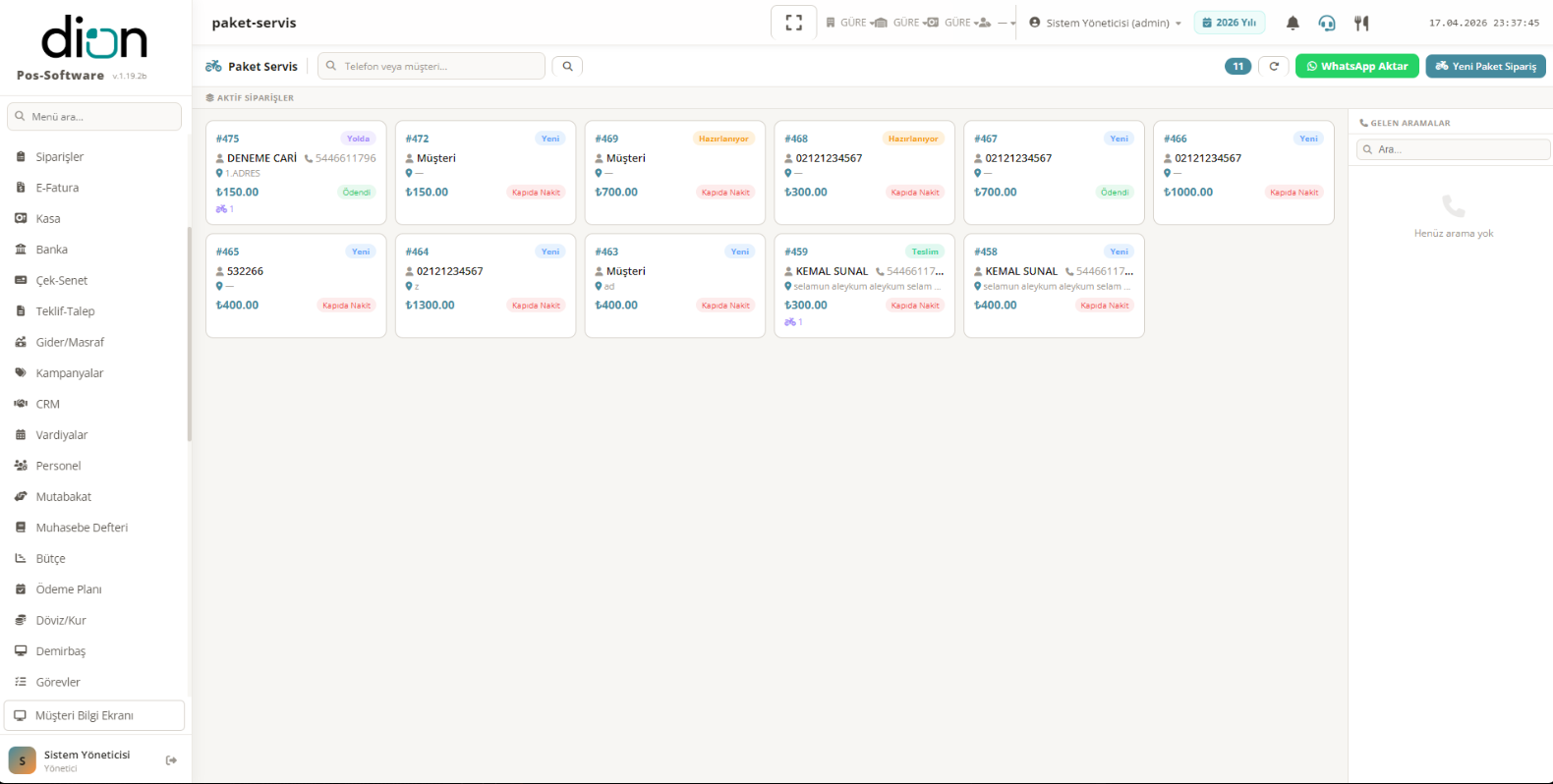Screen dimensions: 1553x784
Task: Click the fork and knife restaurant icon
Action: pos(1361,23)
